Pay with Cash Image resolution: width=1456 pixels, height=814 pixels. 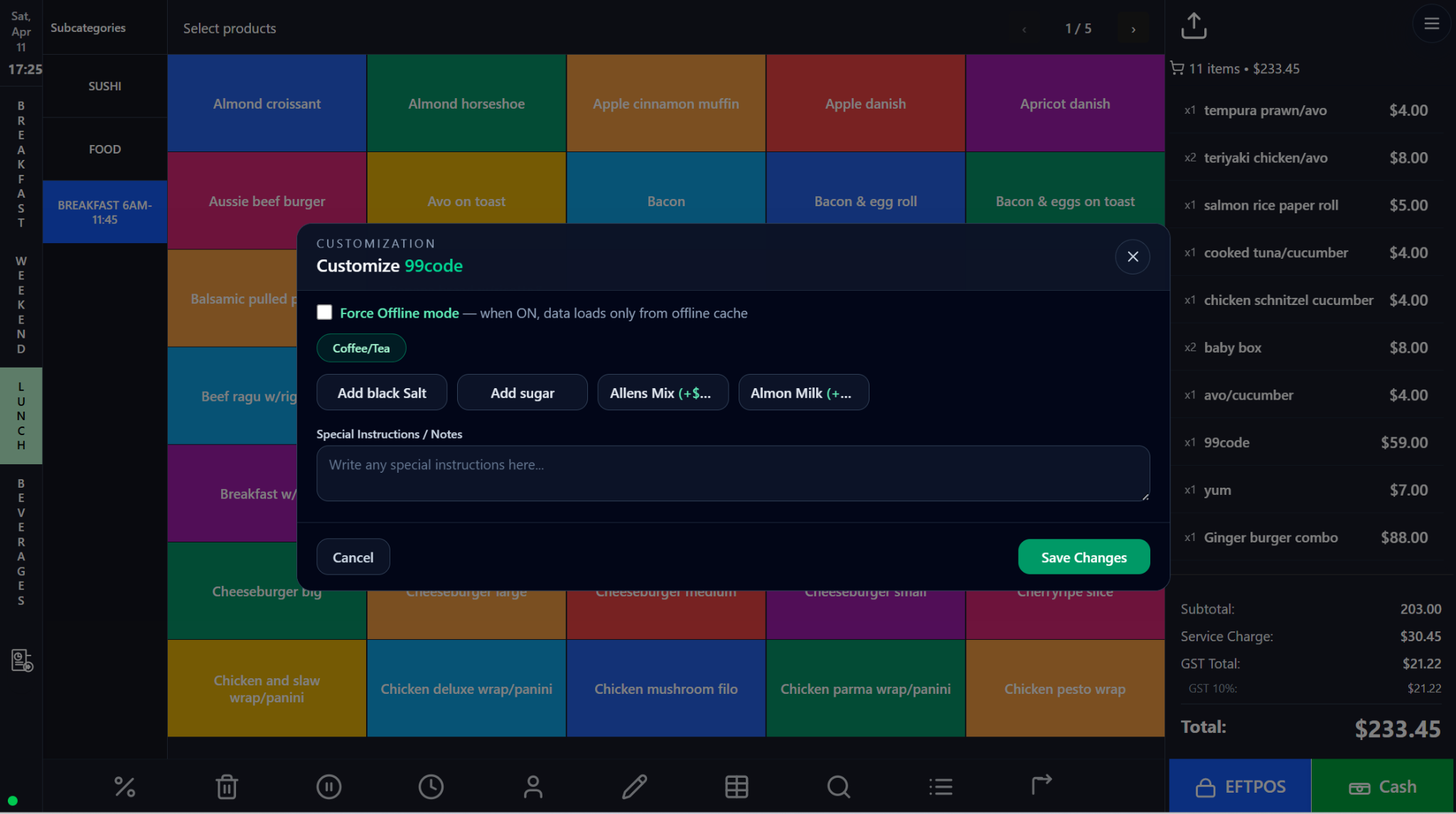(x=1382, y=786)
